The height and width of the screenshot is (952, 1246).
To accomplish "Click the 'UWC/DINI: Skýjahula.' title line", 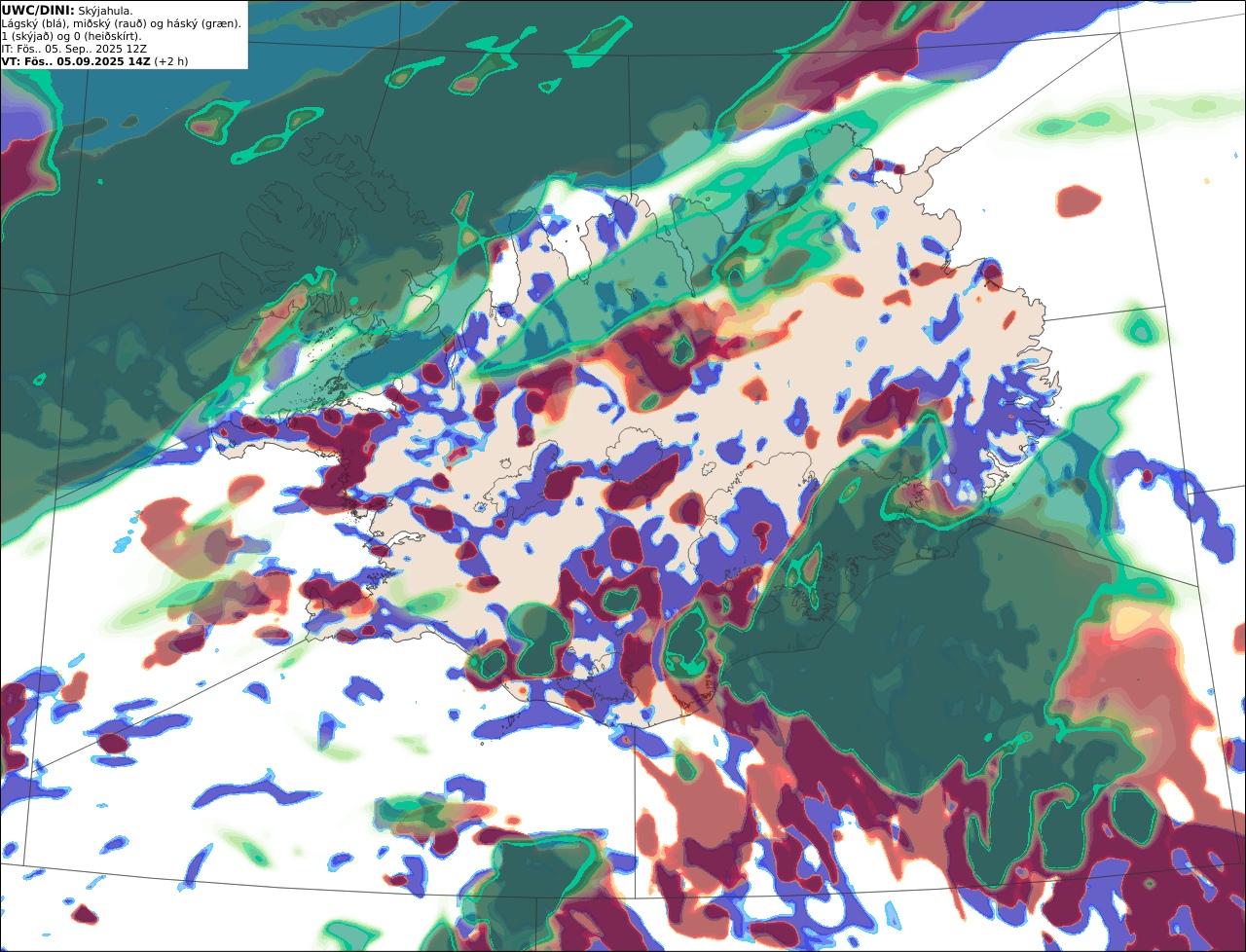I will click(x=67, y=10).
